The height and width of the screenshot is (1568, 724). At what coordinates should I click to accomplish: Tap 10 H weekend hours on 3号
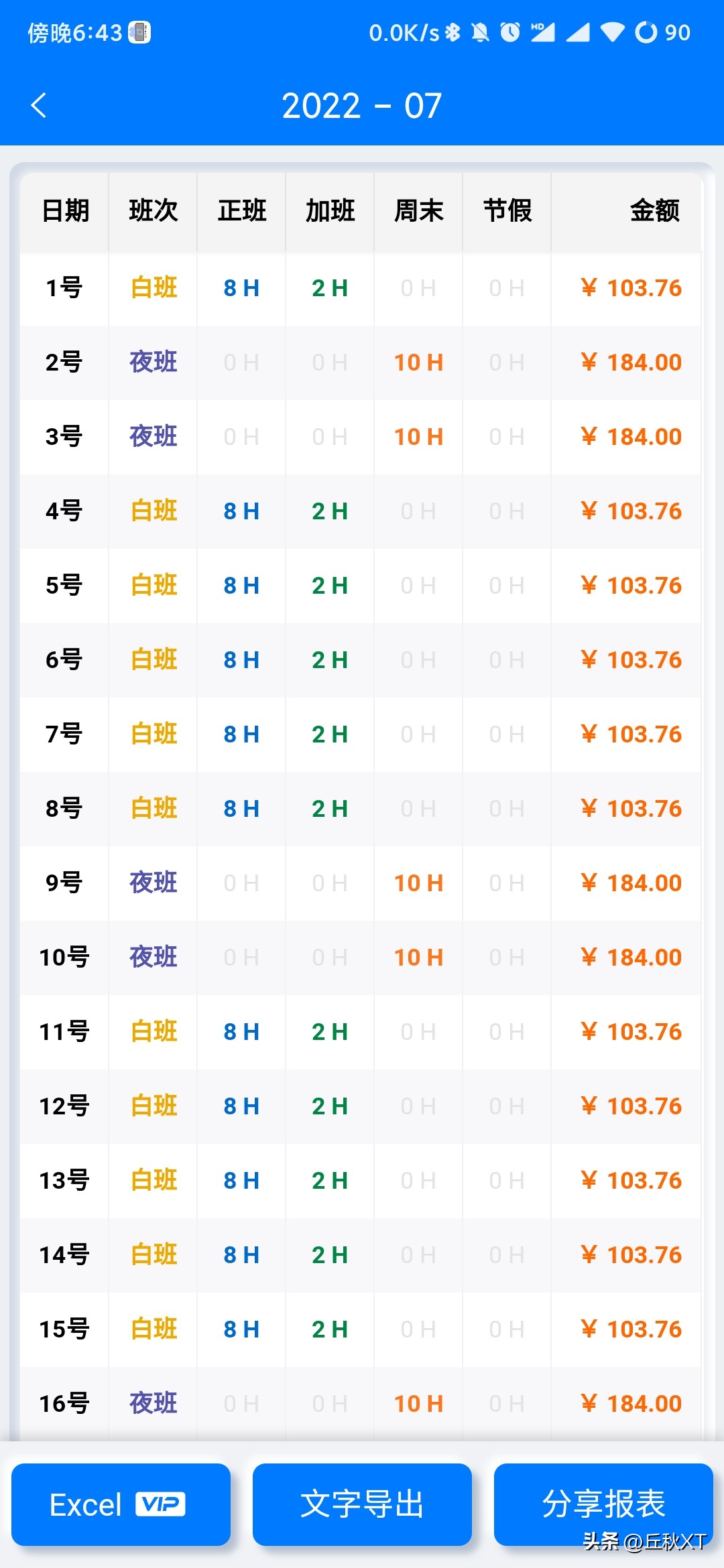[418, 437]
